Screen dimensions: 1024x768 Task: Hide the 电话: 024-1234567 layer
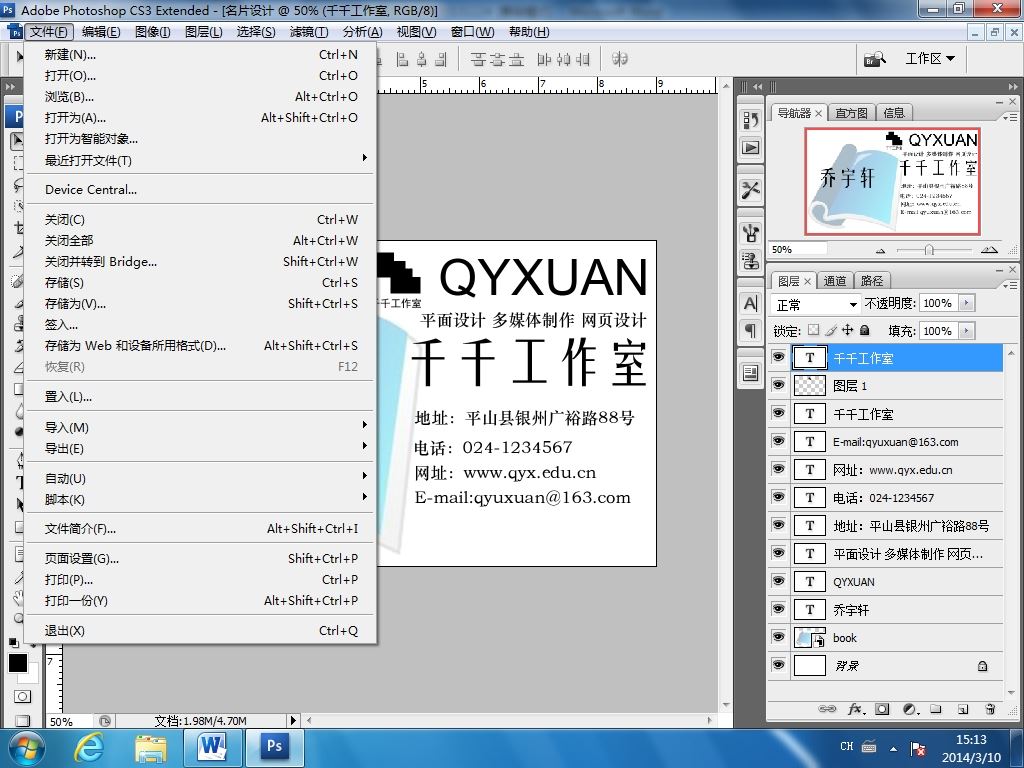coord(778,498)
